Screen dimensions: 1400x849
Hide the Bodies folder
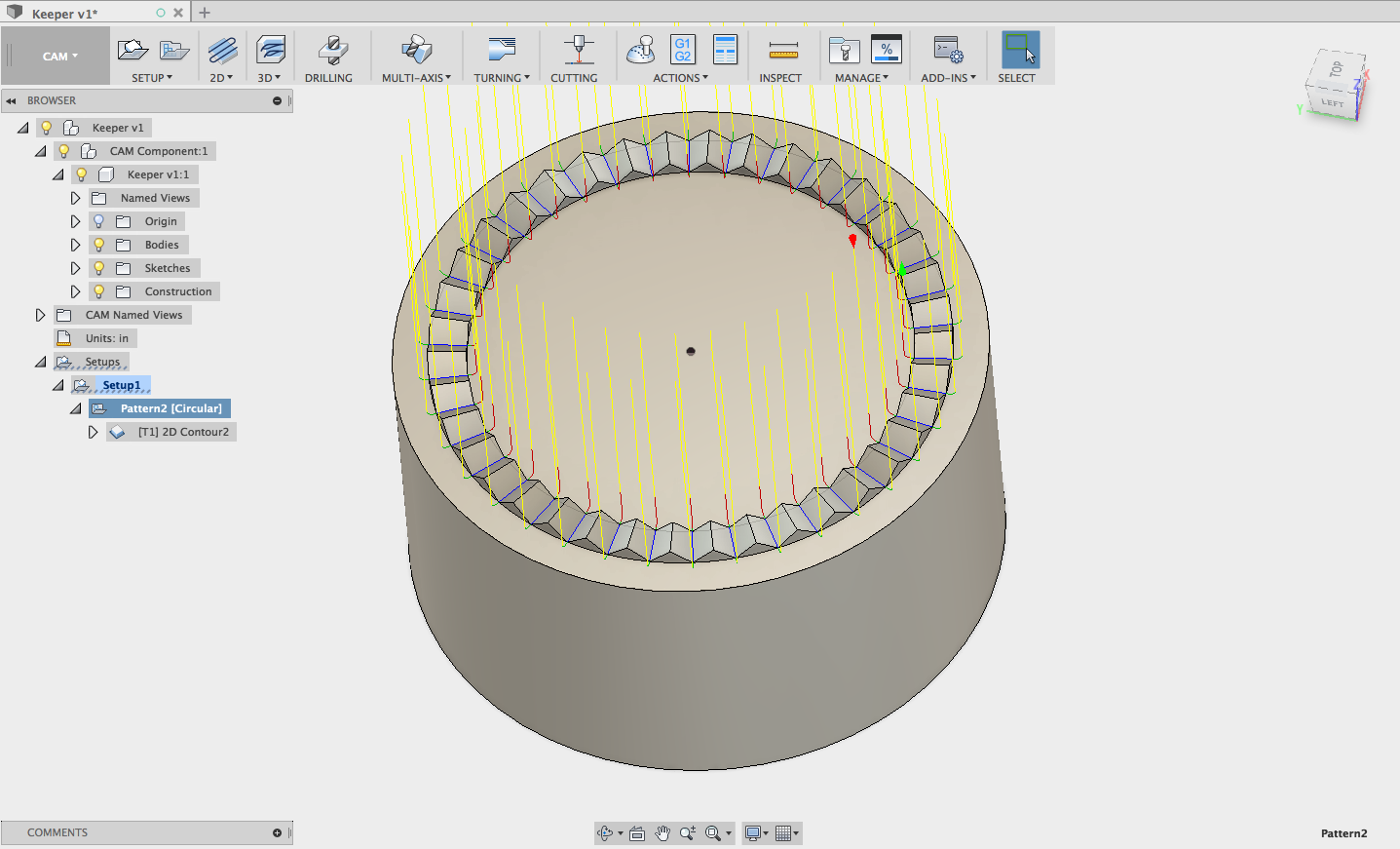tap(97, 245)
